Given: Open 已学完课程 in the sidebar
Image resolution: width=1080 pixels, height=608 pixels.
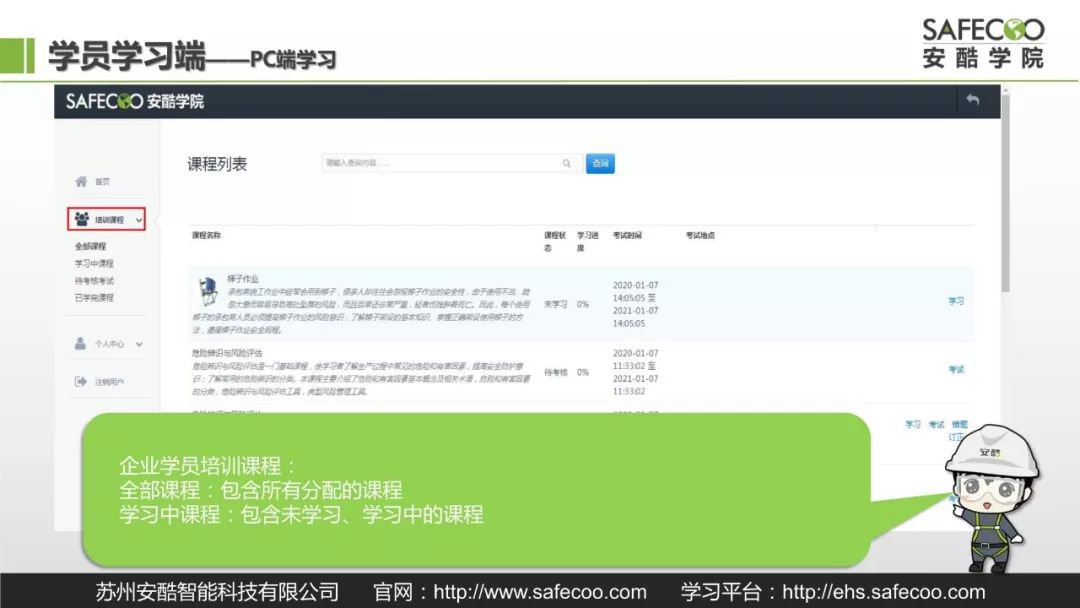Looking at the screenshot, I should [x=94, y=297].
